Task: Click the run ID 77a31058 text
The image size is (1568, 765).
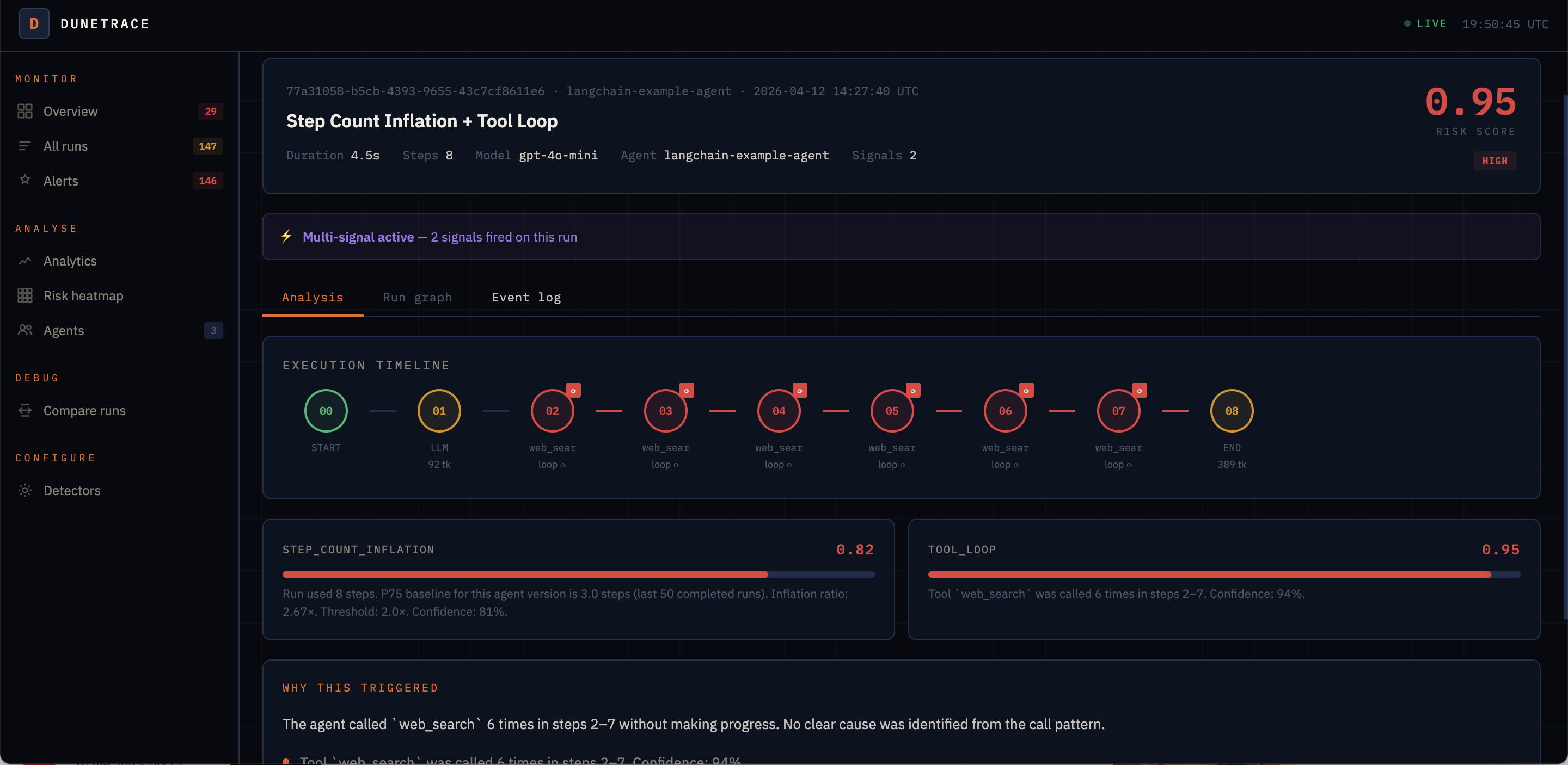Action: pyautogui.click(x=416, y=91)
